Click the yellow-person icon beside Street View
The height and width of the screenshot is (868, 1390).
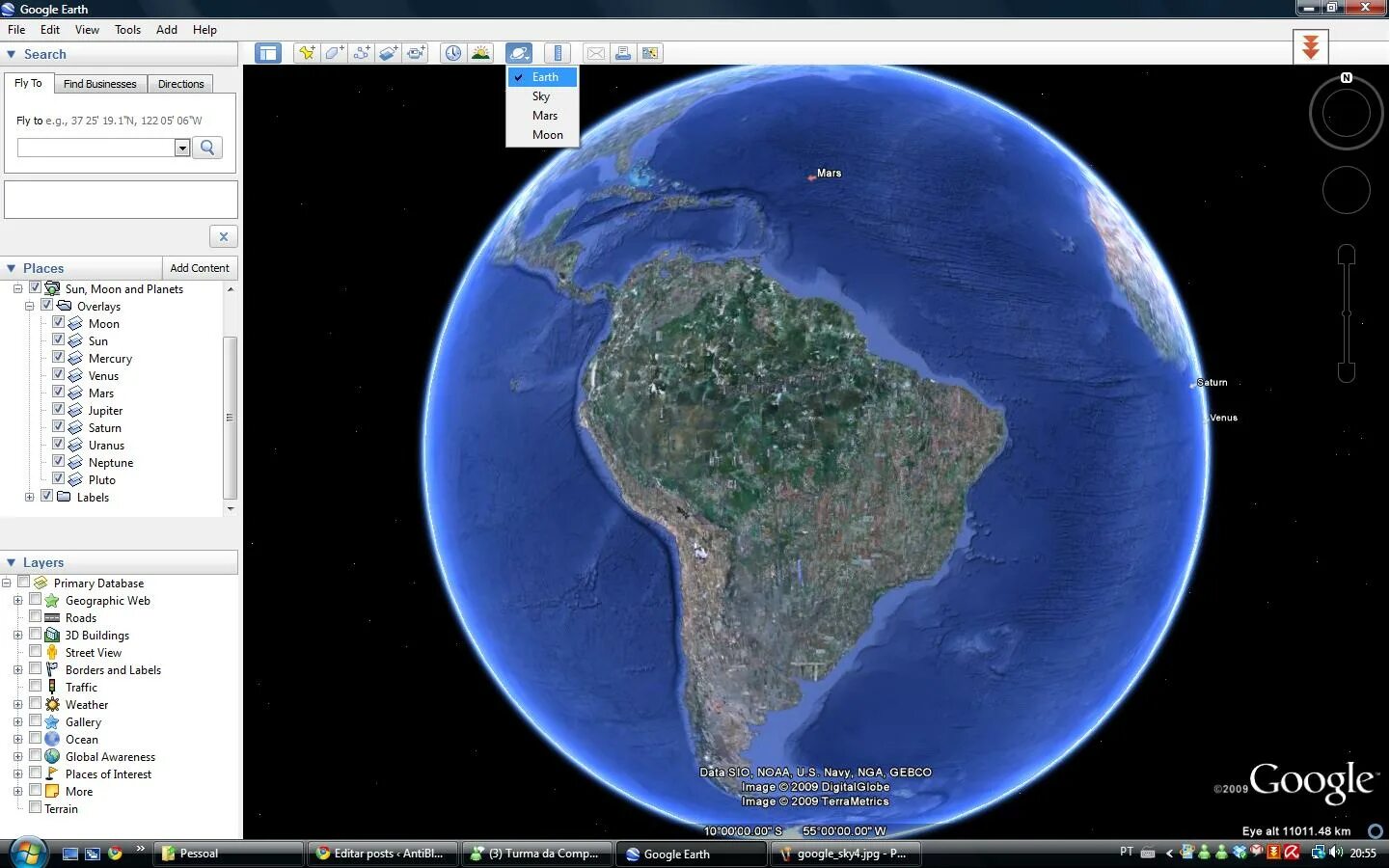click(52, 653)
